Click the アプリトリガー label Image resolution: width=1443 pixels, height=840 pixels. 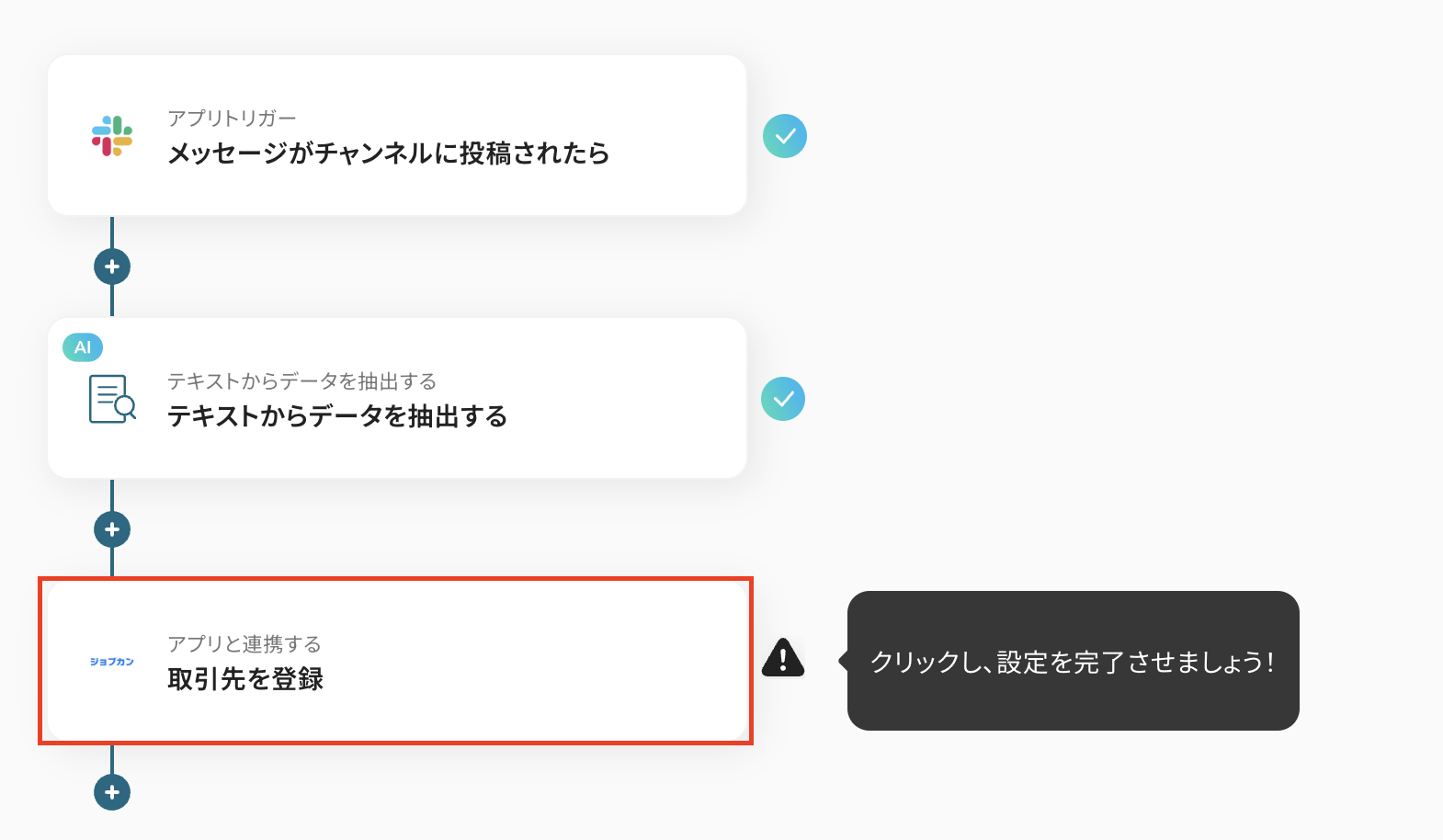tap(232, 119)
